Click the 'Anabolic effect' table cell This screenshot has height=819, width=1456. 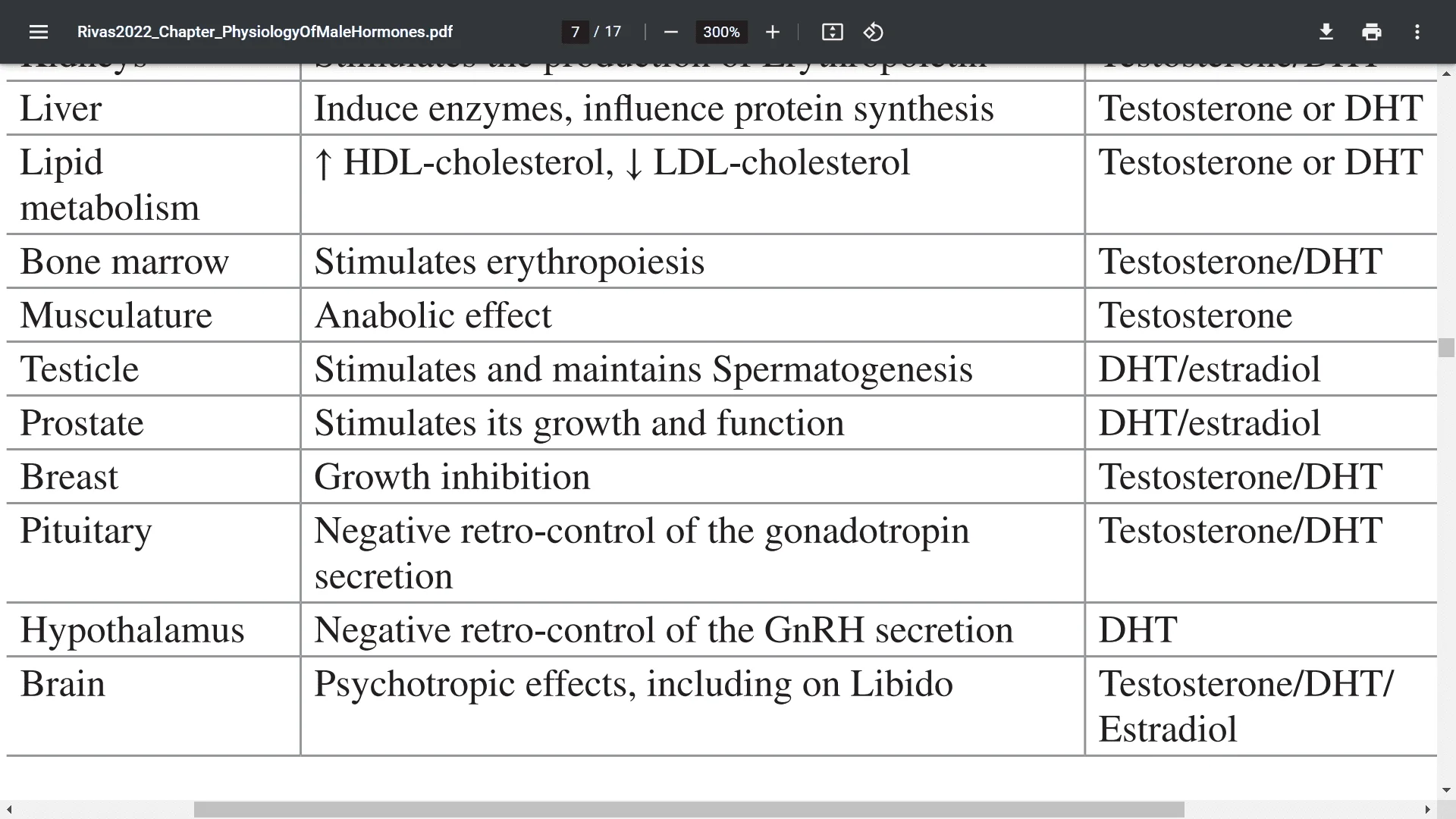[692, 315]
